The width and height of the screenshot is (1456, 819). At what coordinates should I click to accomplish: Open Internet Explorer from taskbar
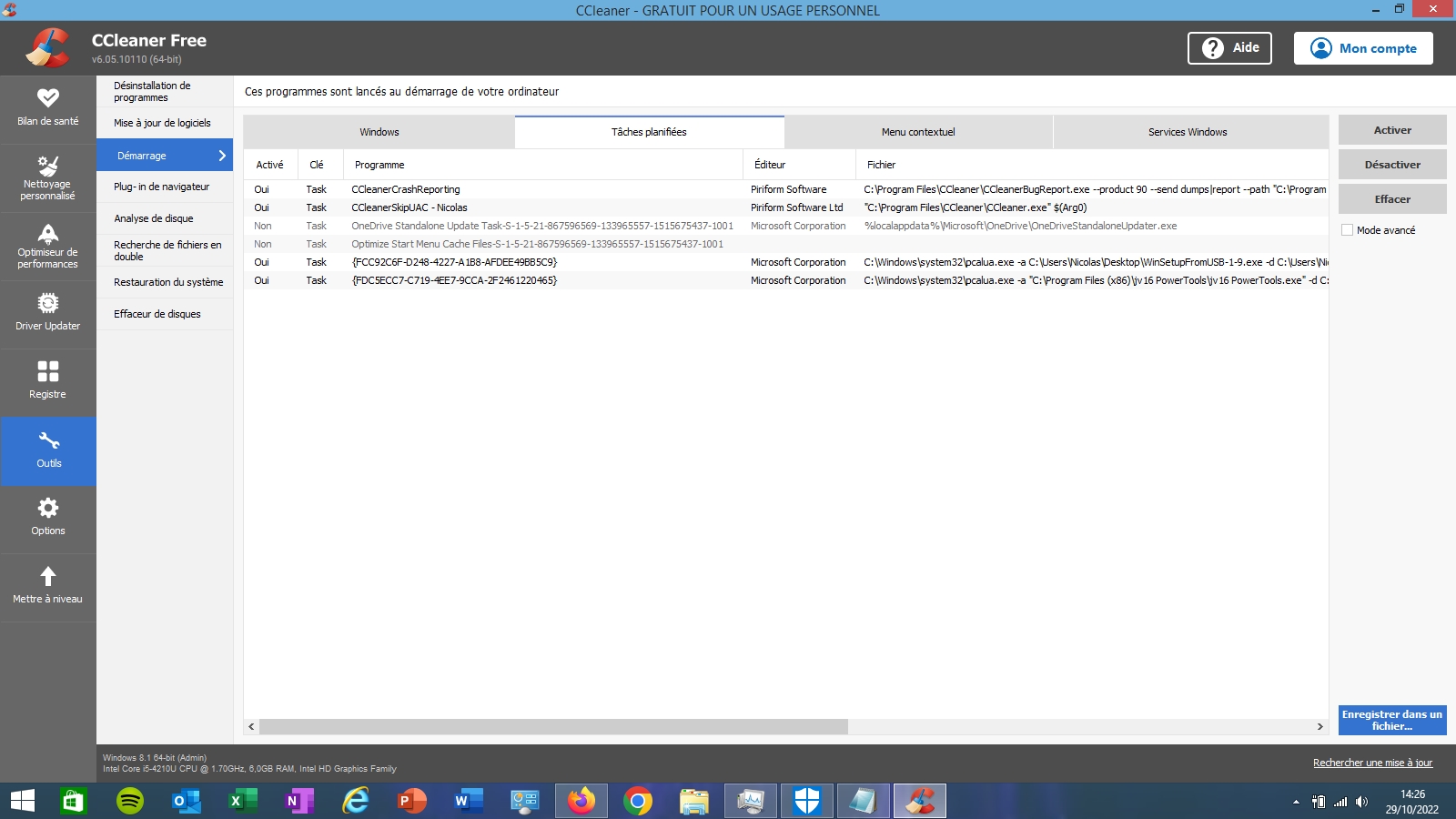click(x=356, y=801)
